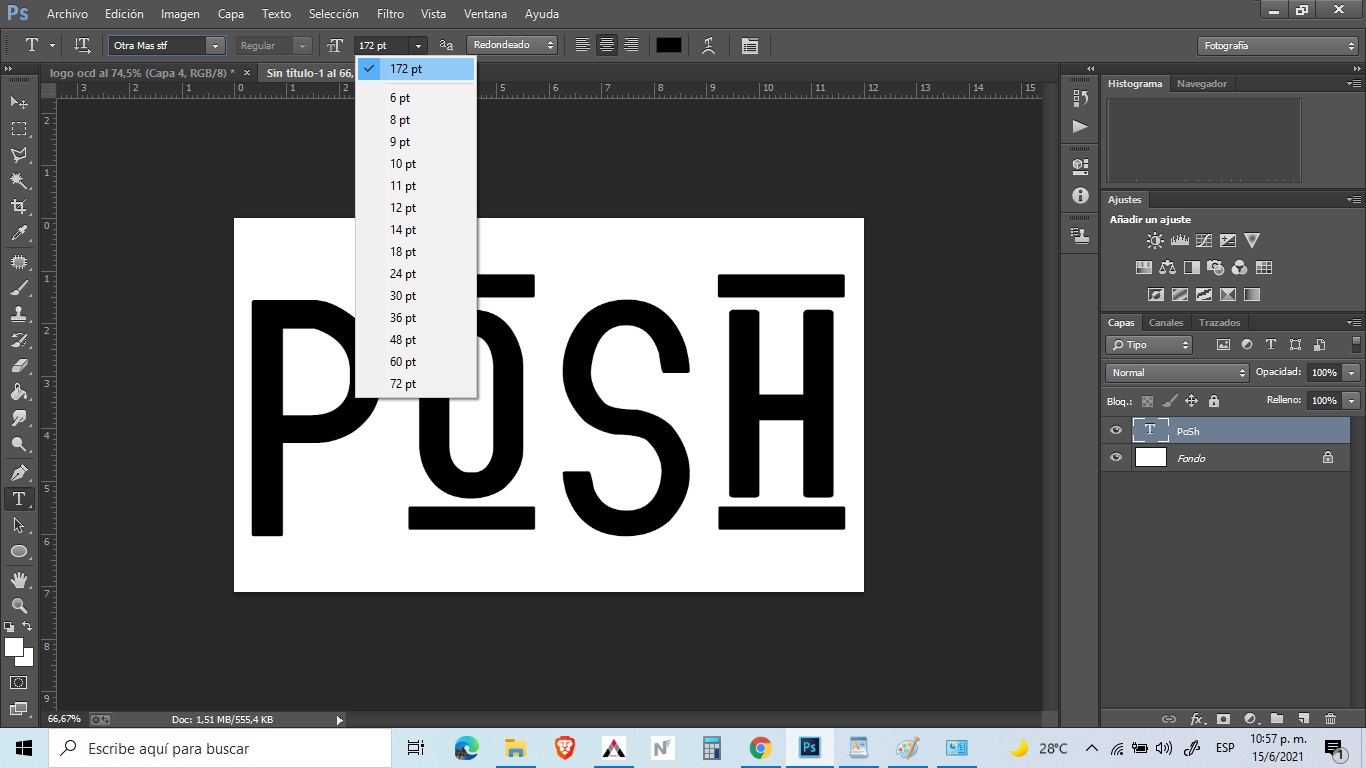The width and height of the screenshot is (1366, 768).
Task: Align text right
Action: tap(631, 46)
